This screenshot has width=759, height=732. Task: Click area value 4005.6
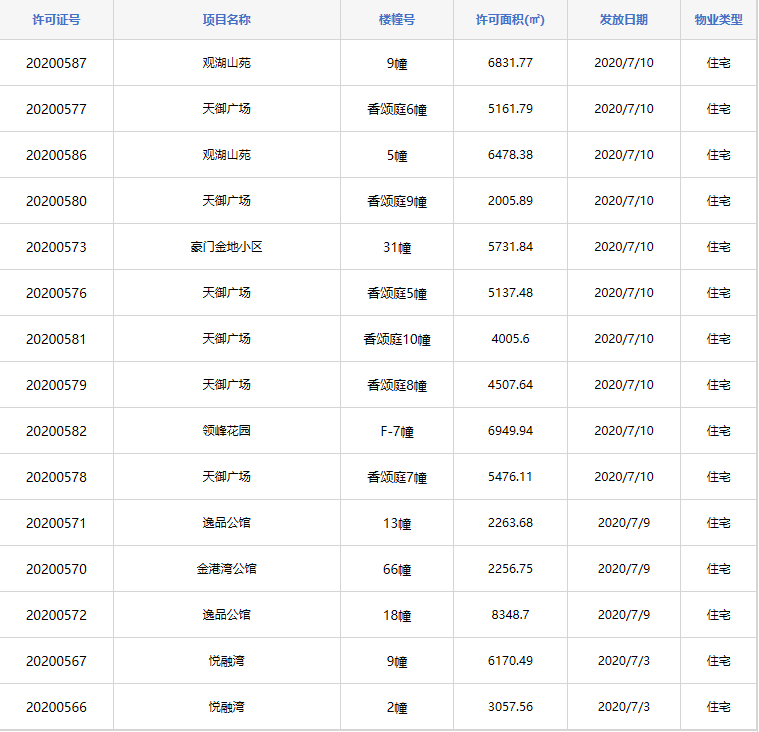pyautogui.click(x=510, y=339)
